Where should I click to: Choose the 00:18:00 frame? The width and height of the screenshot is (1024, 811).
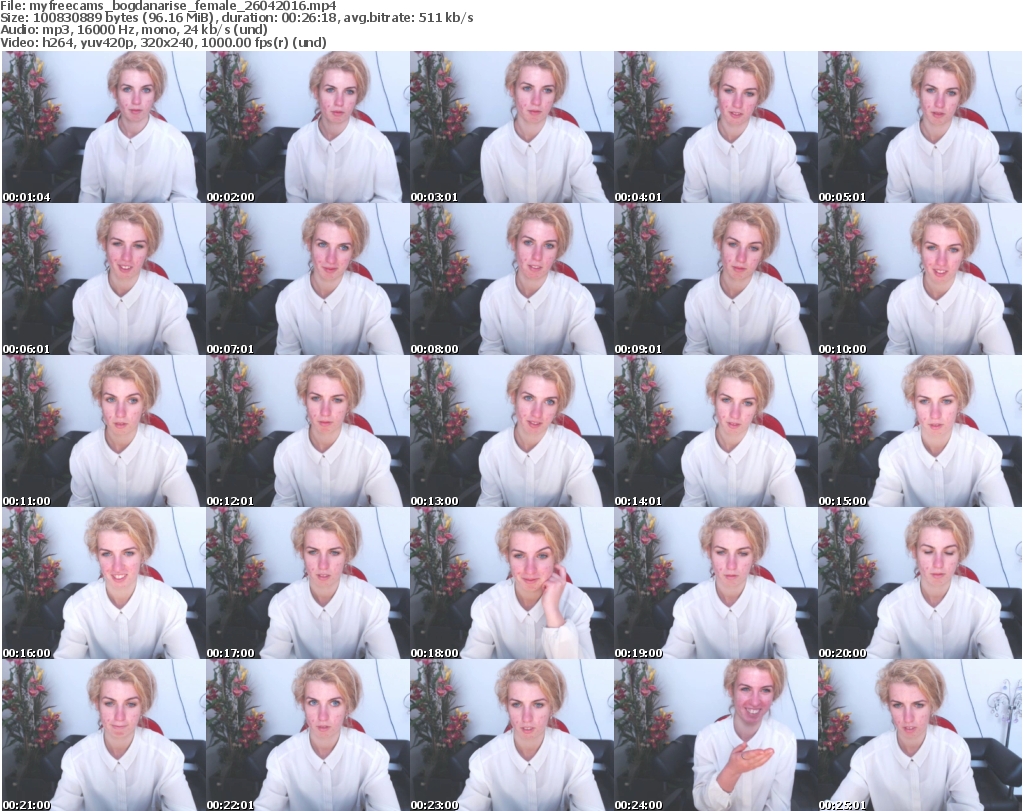click(511, 583)
